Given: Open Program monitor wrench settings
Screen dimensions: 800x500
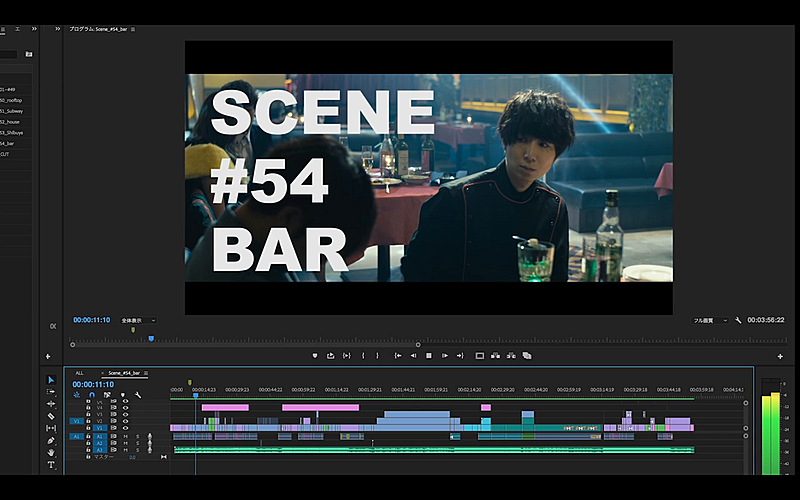Looking at the screenshot, I should [738, 321].
